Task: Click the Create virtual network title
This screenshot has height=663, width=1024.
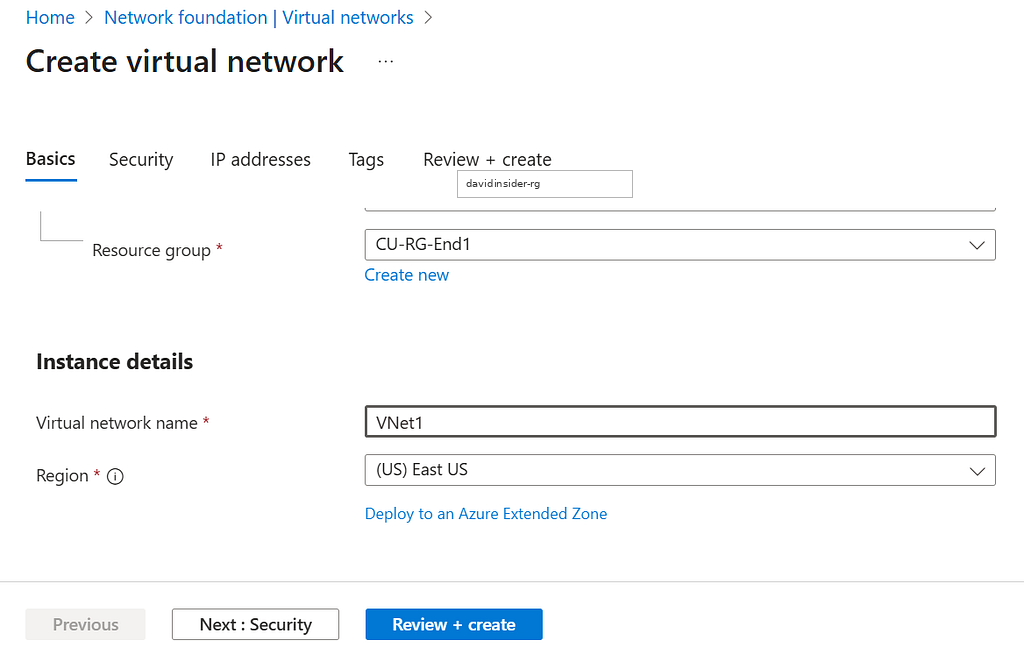Action: [185, 62]
